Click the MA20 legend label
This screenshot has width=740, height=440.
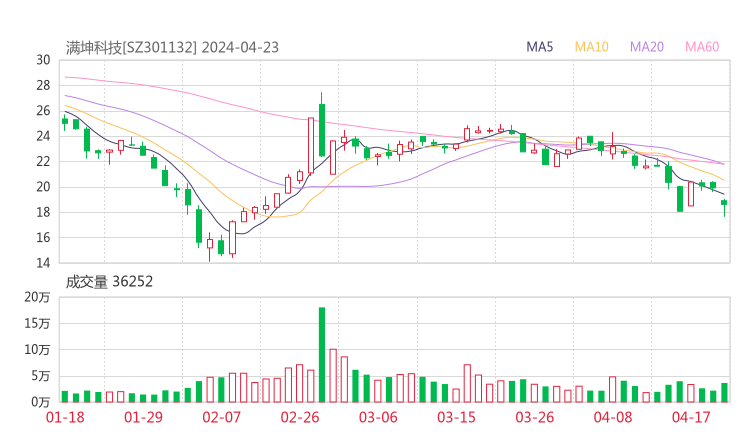coord(647,47)
